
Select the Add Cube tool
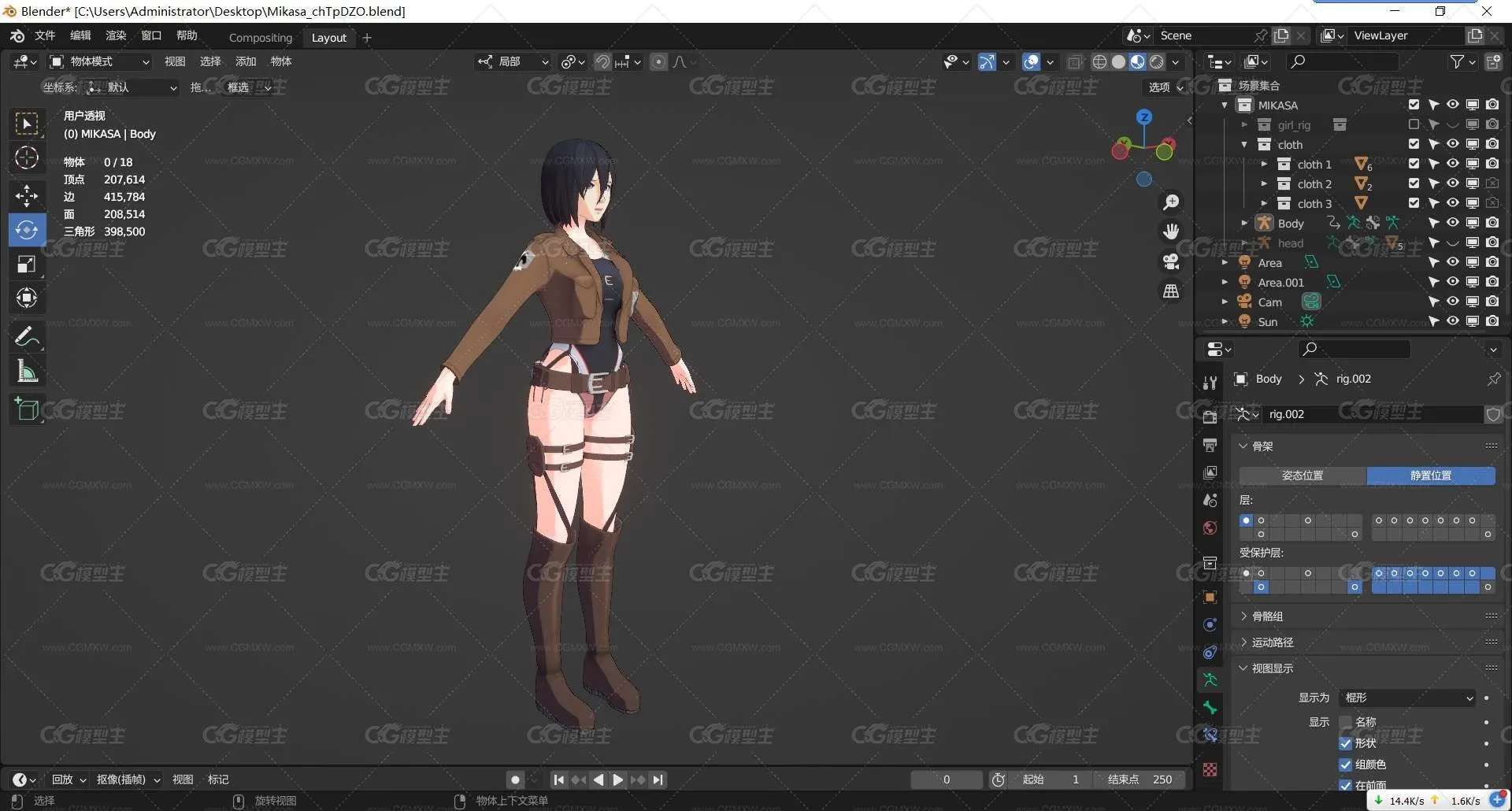(x=27, y=409)
